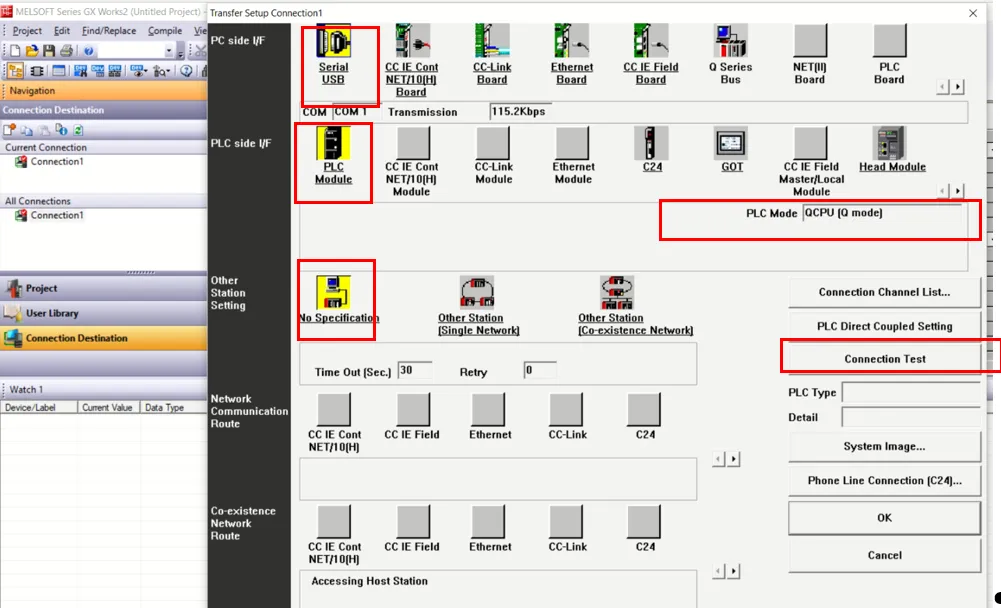
Task: Open the device display toolbar dropdown arrow
Action: [x=146, y=70]
